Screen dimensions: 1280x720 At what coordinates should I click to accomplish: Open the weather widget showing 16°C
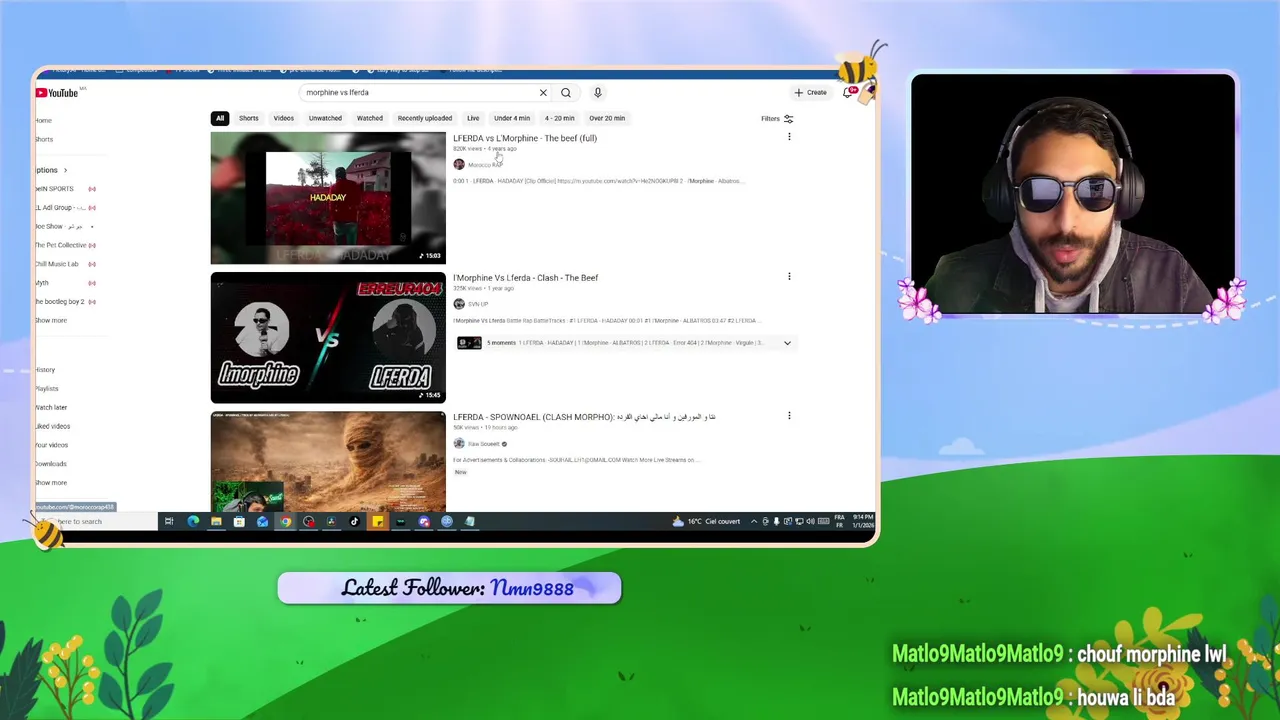click(706, 521)
